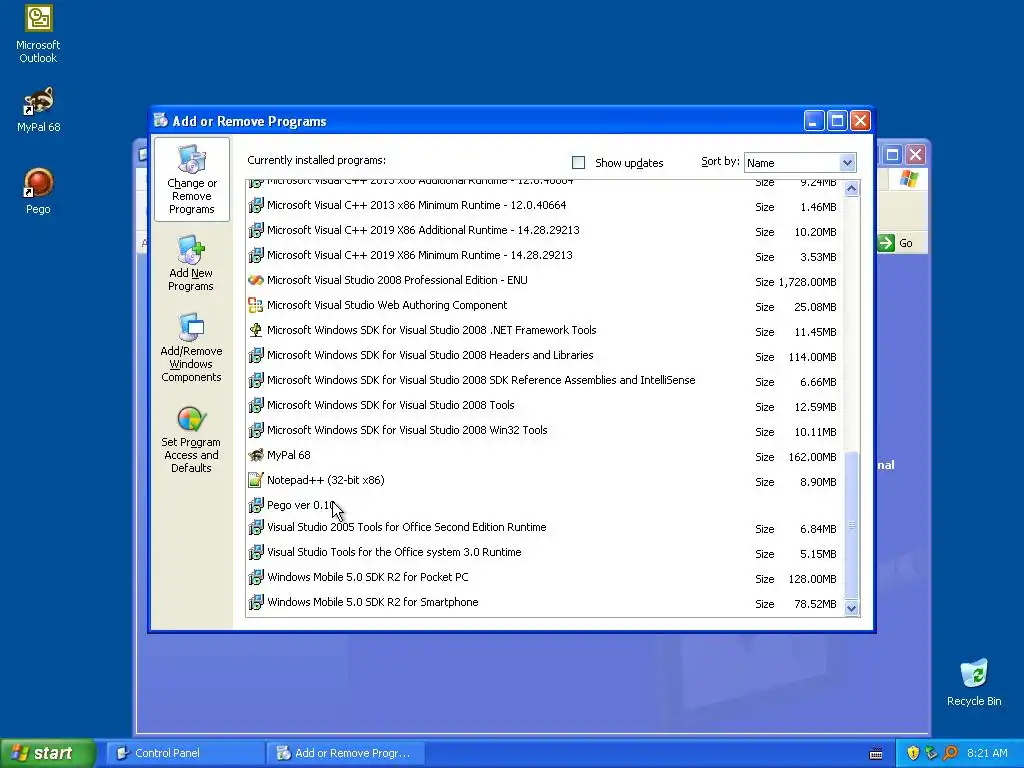1024x768 pixels.
Task: Click the 1,728.00MB size value
Action: tap(807, 282)
